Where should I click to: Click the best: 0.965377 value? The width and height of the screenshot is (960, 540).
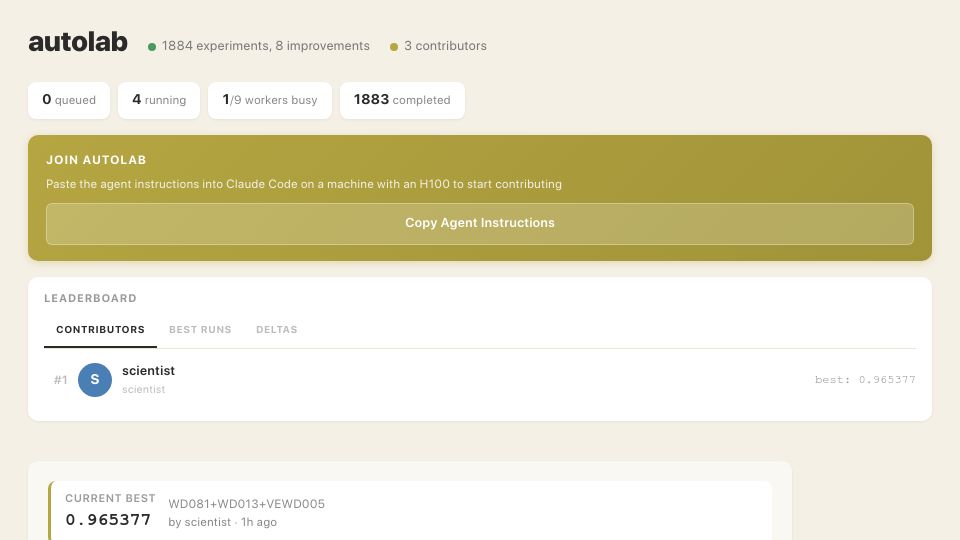tap(865, 380)
